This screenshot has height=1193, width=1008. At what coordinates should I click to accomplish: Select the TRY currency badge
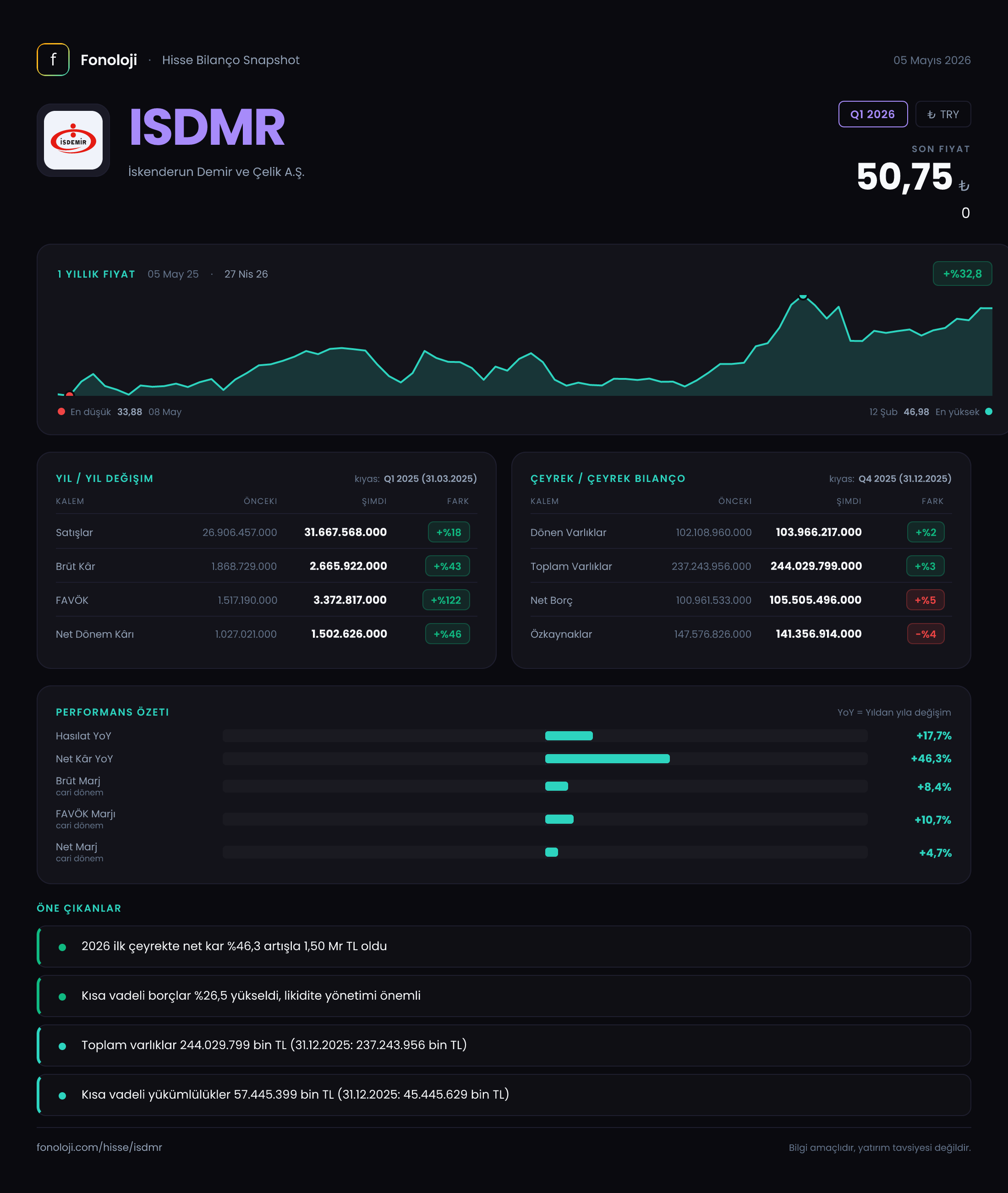943,114
